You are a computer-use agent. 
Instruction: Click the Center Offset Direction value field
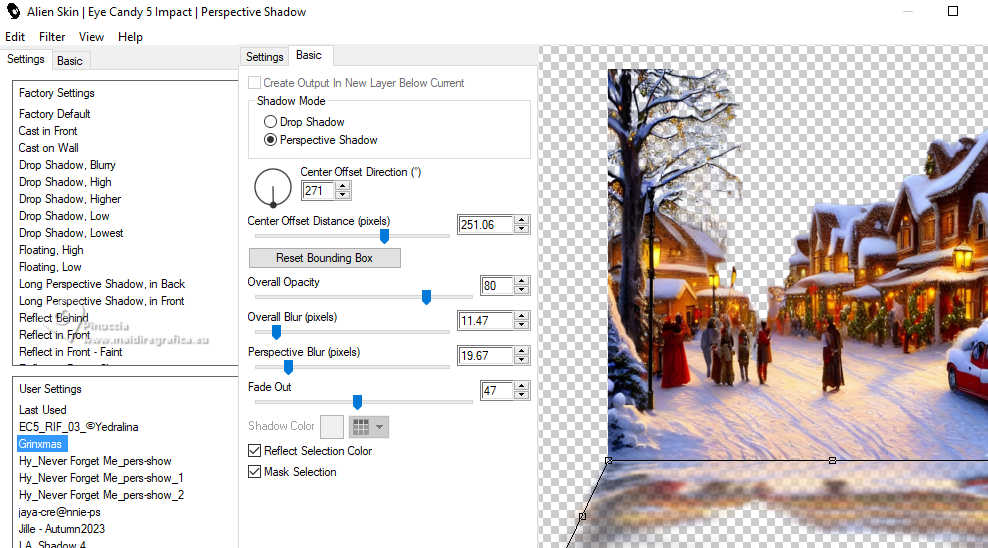tap(318, 191)
